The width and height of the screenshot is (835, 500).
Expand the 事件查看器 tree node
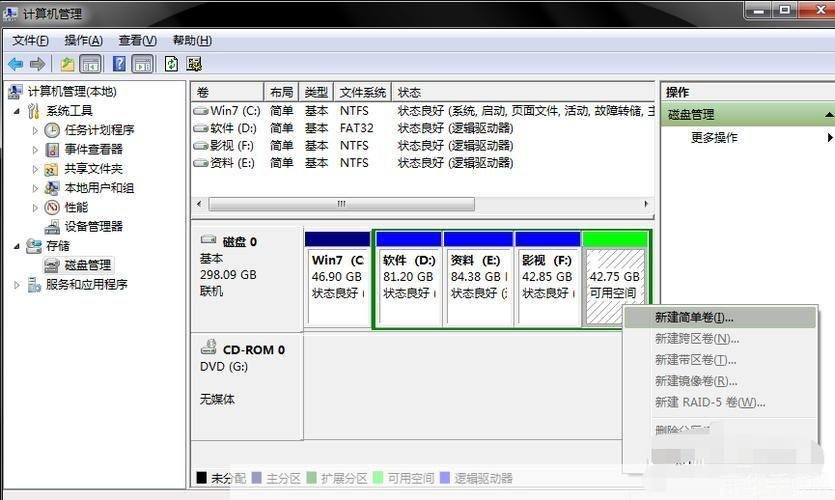tap(35, 150)
